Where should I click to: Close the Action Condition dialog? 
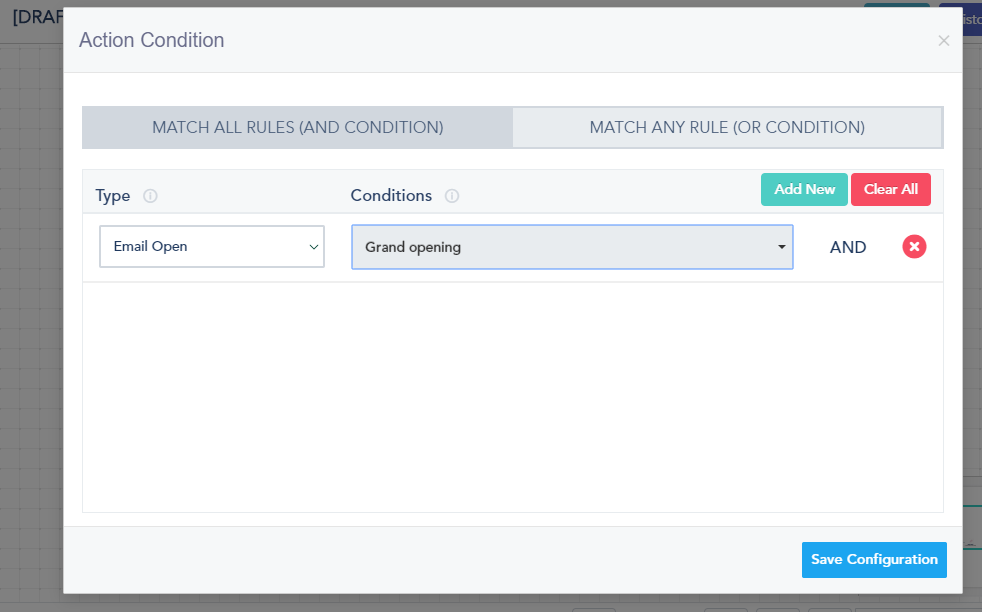(943, 41)
